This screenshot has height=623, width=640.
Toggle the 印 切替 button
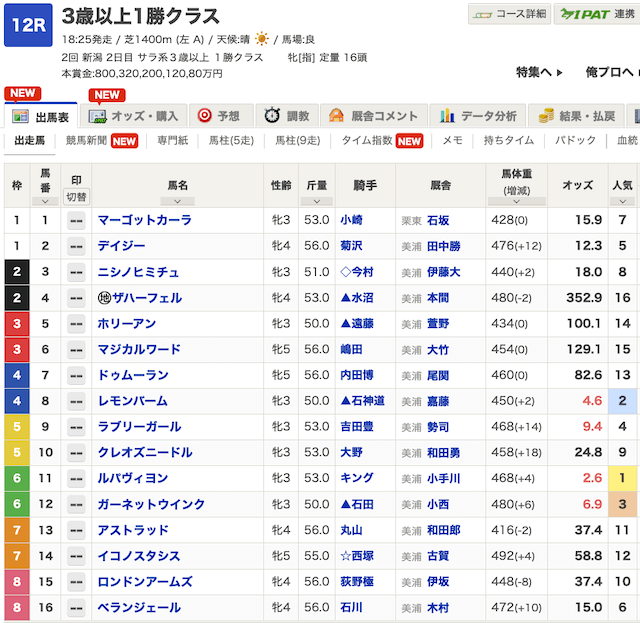pos(76,196)
